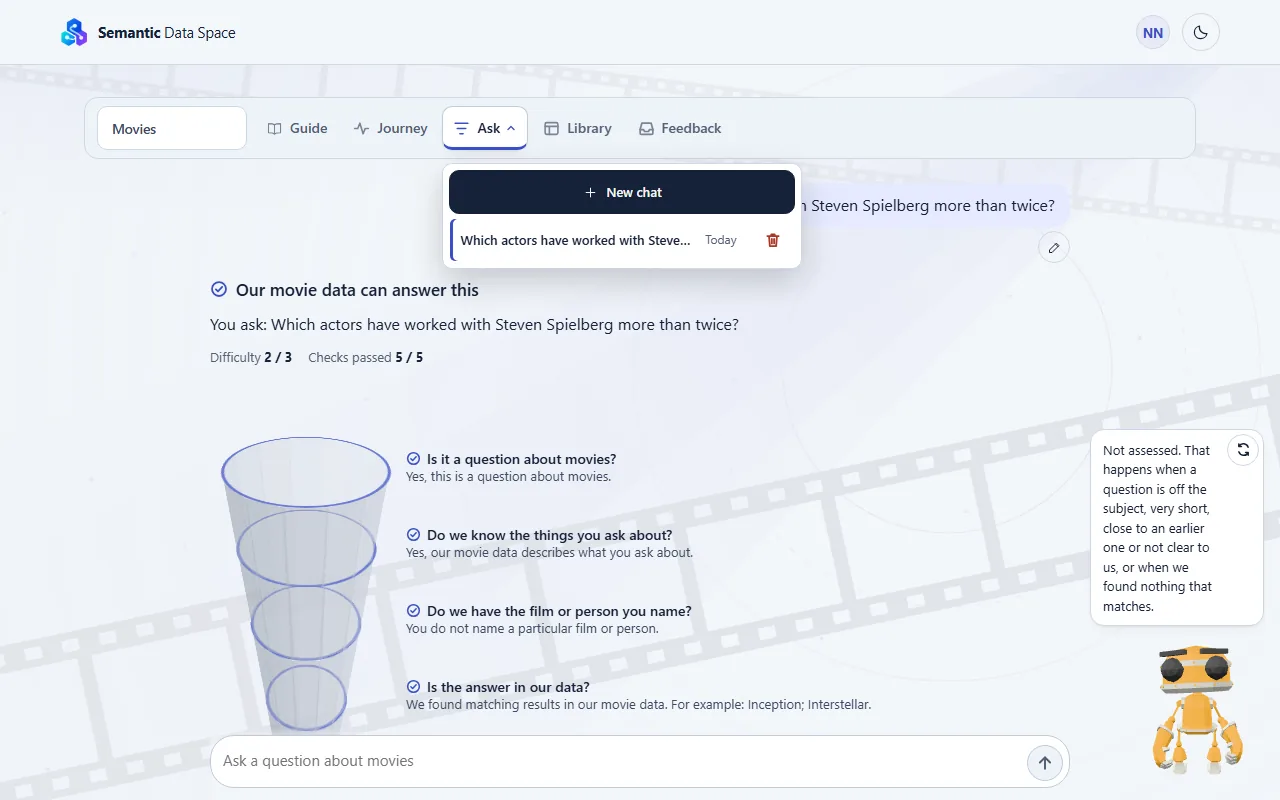This screenshot has height=800, width=1280.
Task: Send the question with the arrow button
Action: coord(1045,763)
